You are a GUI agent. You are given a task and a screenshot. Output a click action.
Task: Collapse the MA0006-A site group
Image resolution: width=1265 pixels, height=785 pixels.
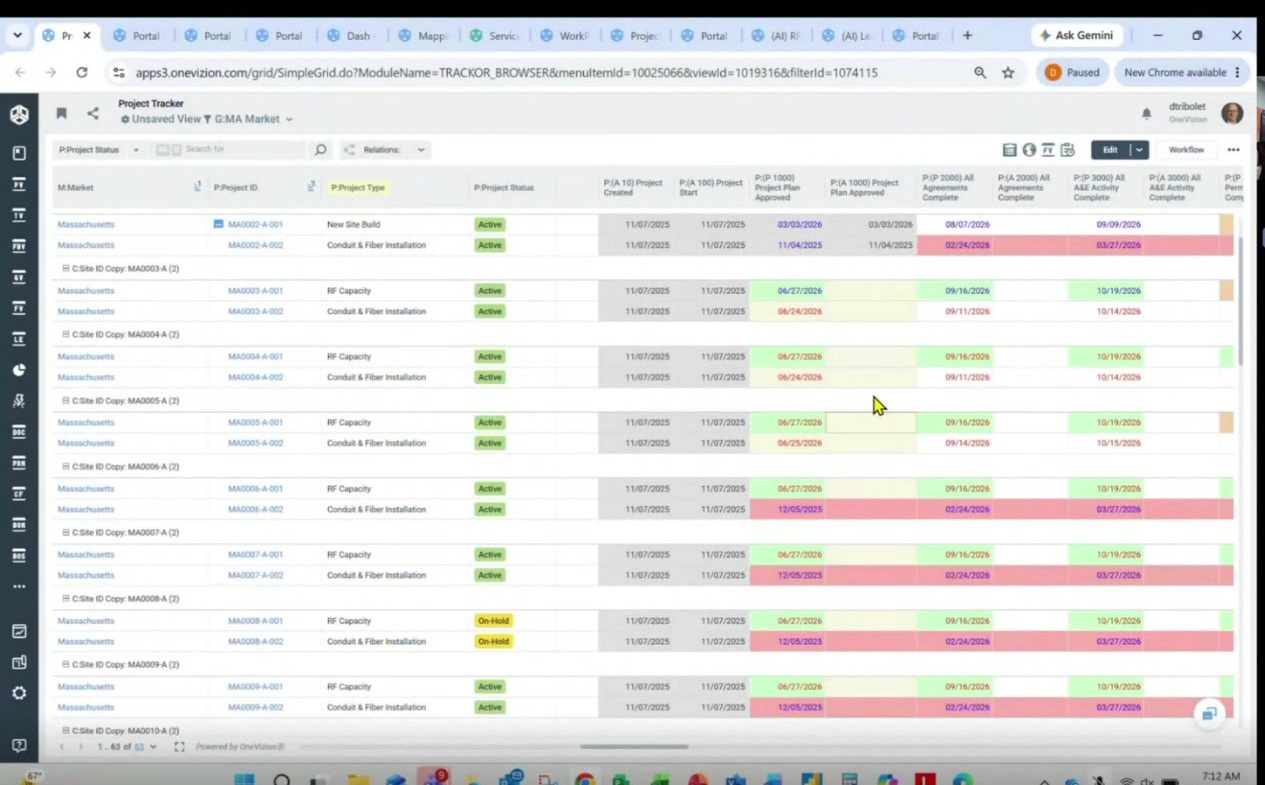coord(66,467)
